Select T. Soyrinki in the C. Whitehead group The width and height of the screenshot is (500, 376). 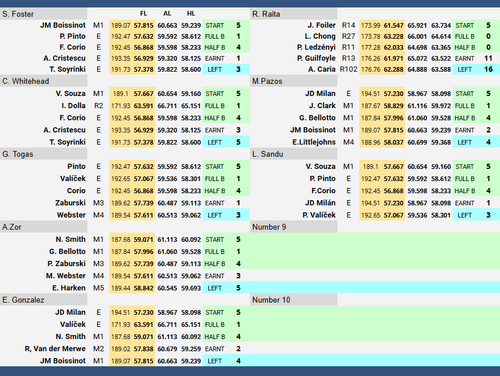pyautogui.click(x=67, y=142)
